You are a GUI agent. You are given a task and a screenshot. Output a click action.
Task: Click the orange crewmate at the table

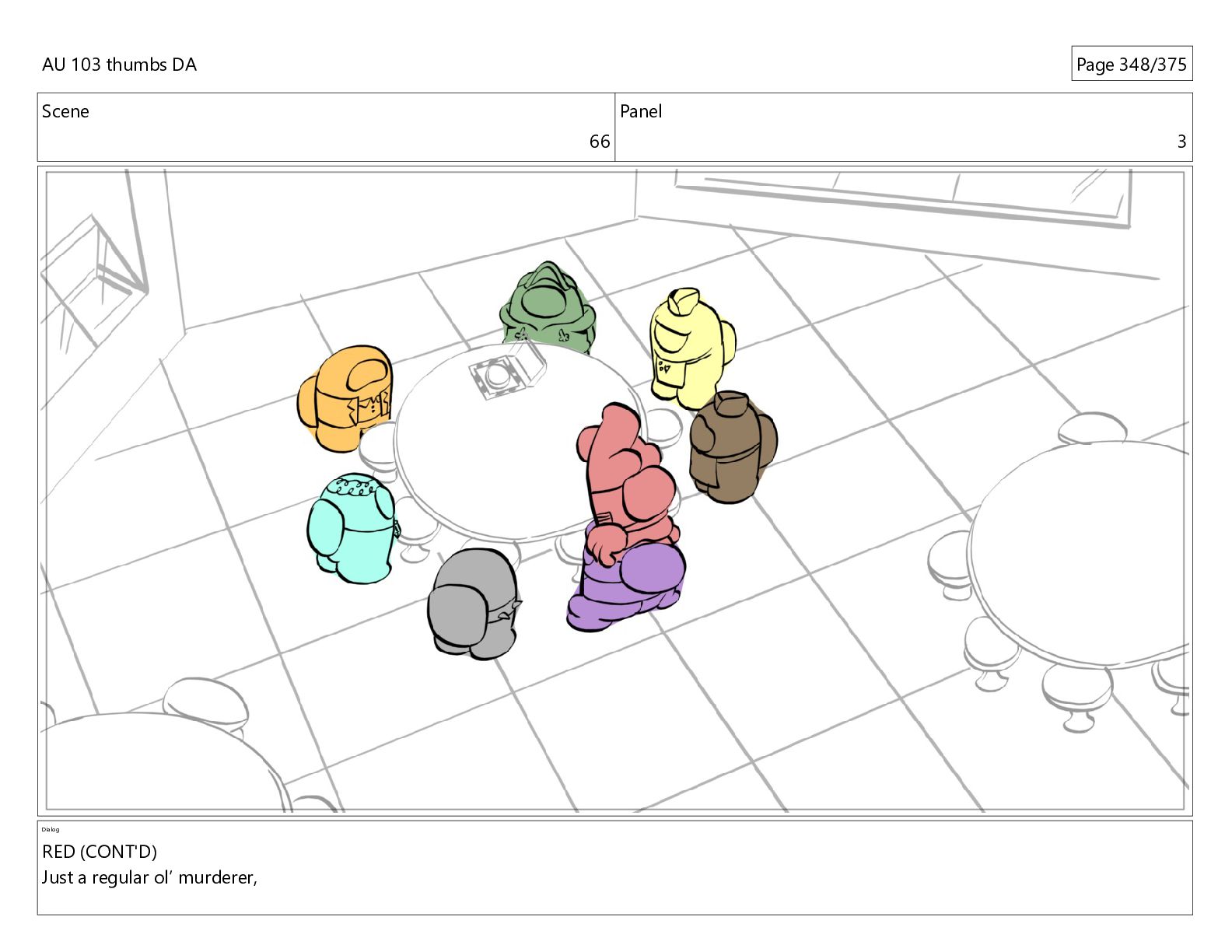pos(346,397)
